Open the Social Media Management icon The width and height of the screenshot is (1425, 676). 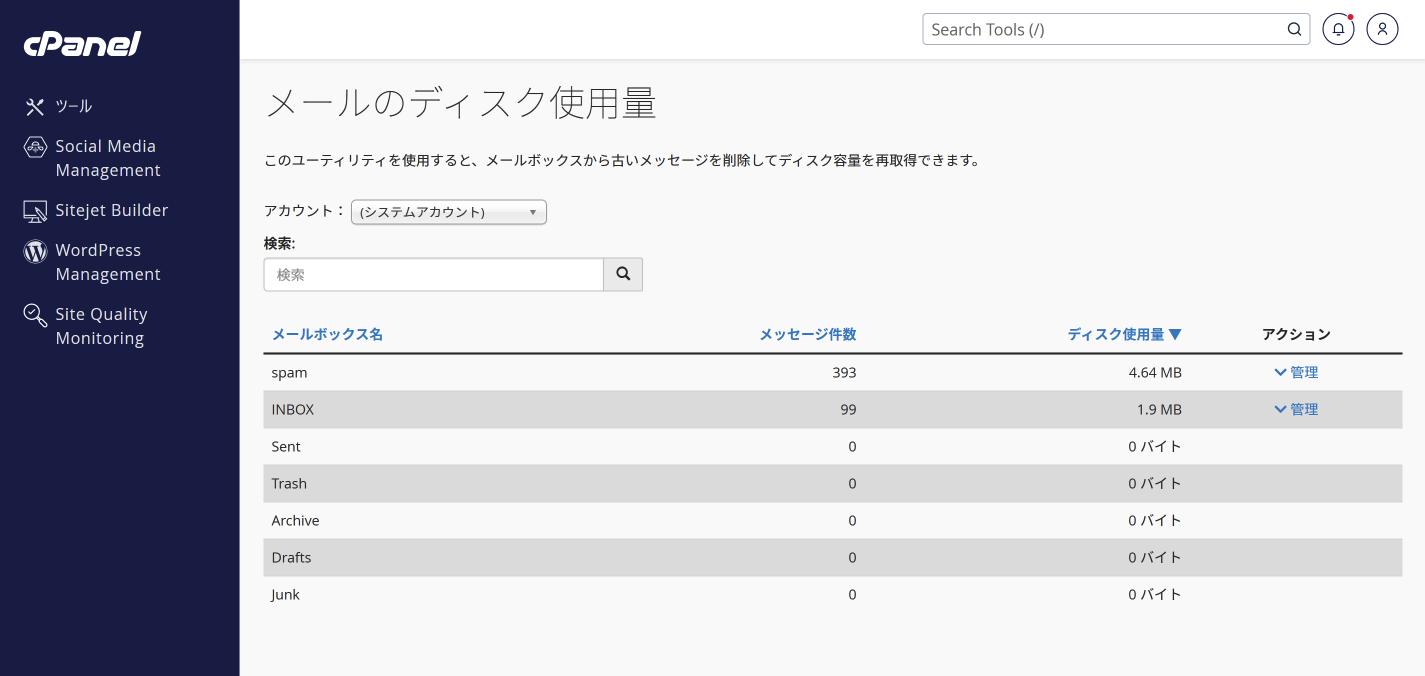click(x=35, y=147)
